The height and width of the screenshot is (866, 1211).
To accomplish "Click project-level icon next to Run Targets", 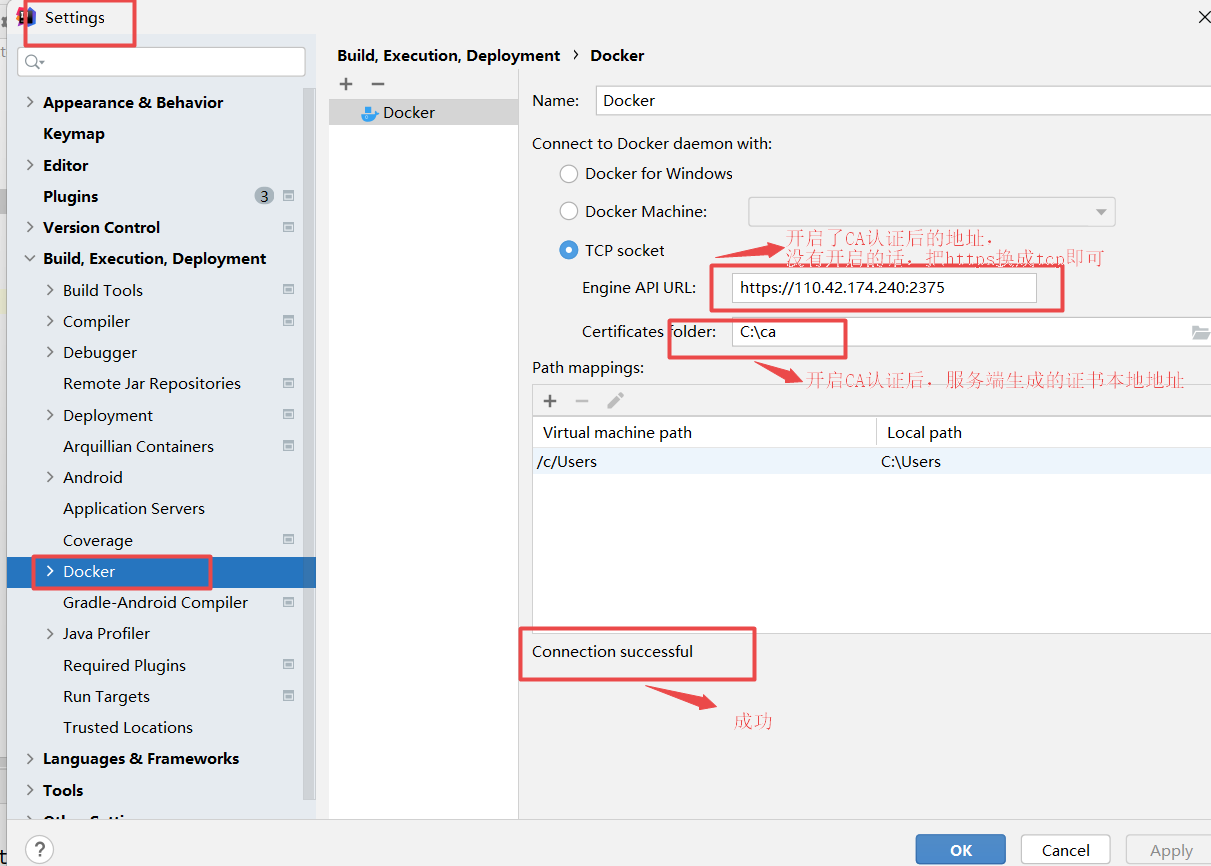I will click(x=288, y=696).
